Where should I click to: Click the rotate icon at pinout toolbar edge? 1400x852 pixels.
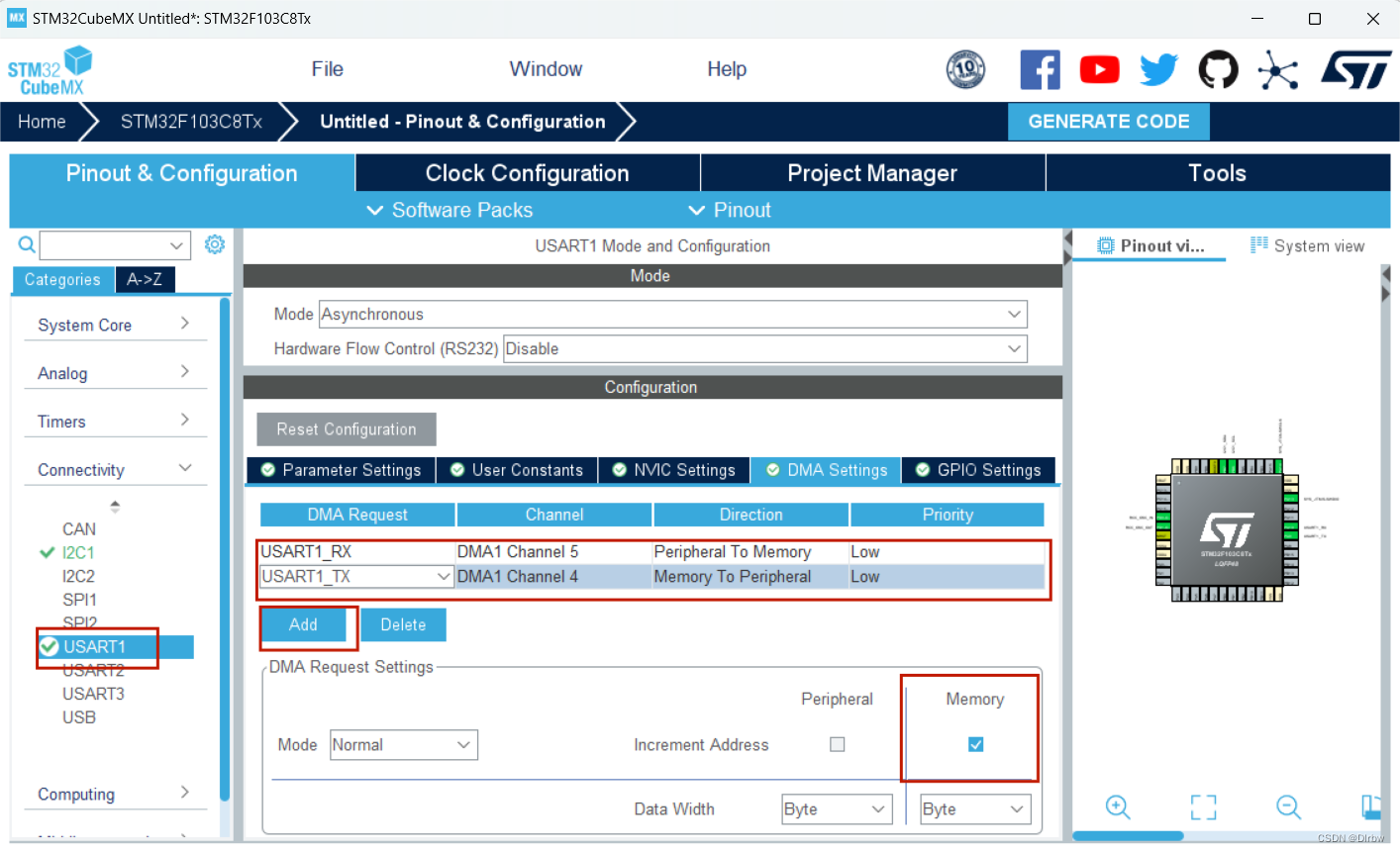click(1370, 806)
